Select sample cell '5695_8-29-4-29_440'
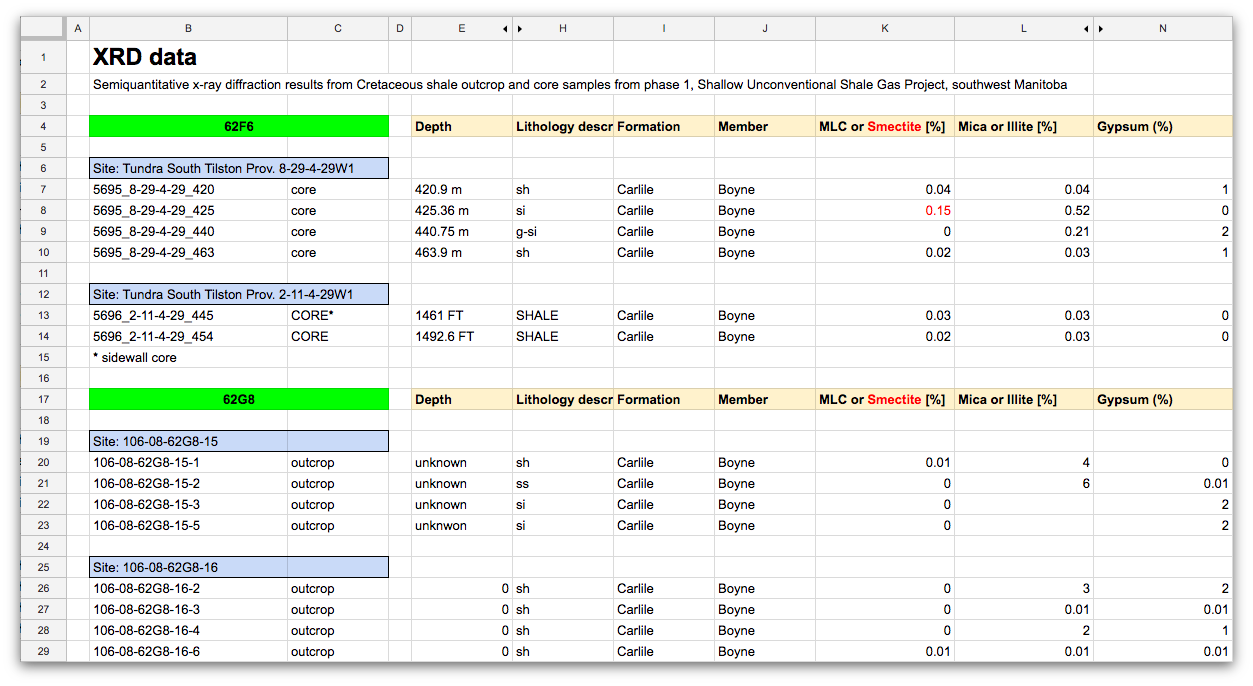 tap(188, 232)
